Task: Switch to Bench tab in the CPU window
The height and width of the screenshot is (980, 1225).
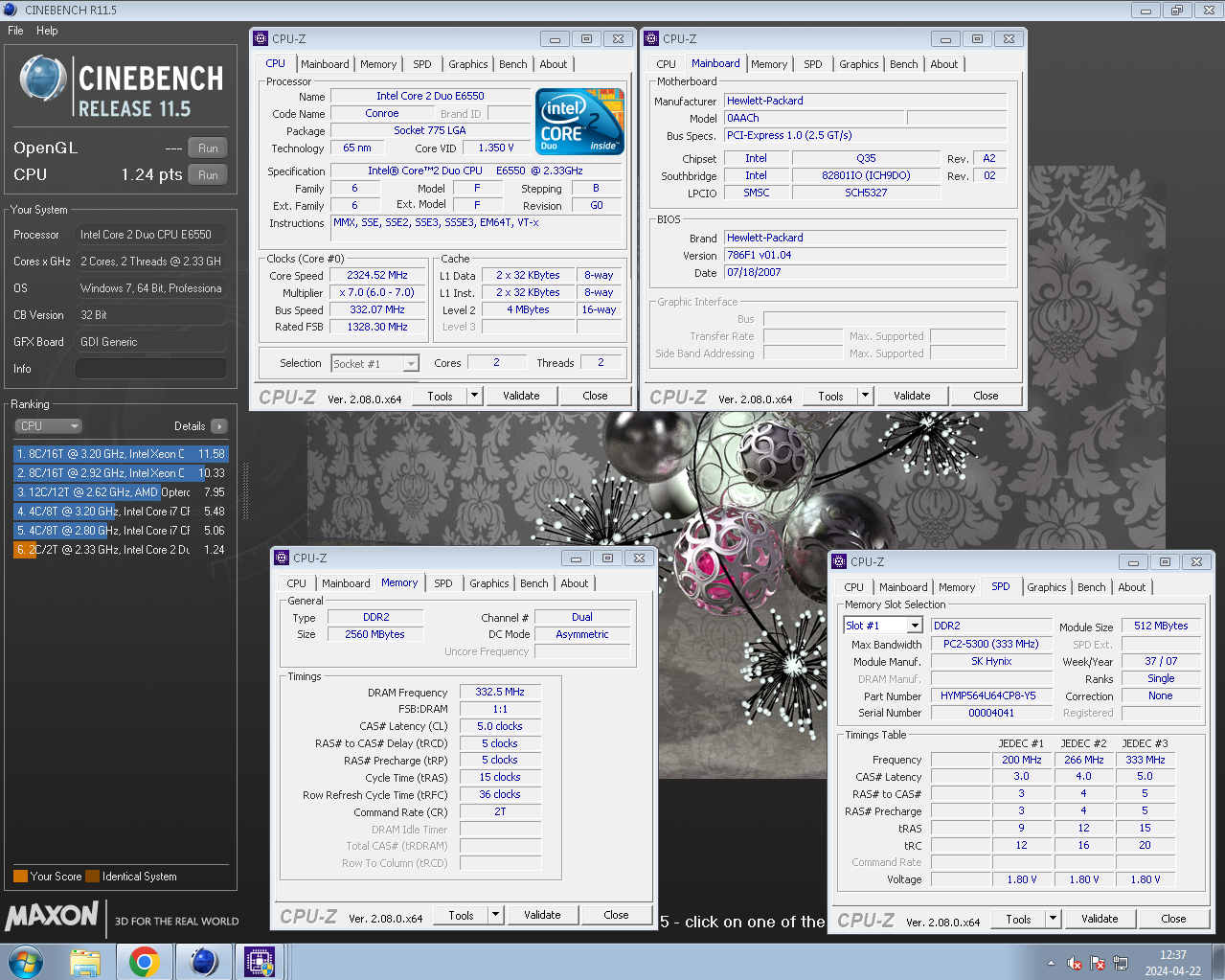Action: coord(513,64)
